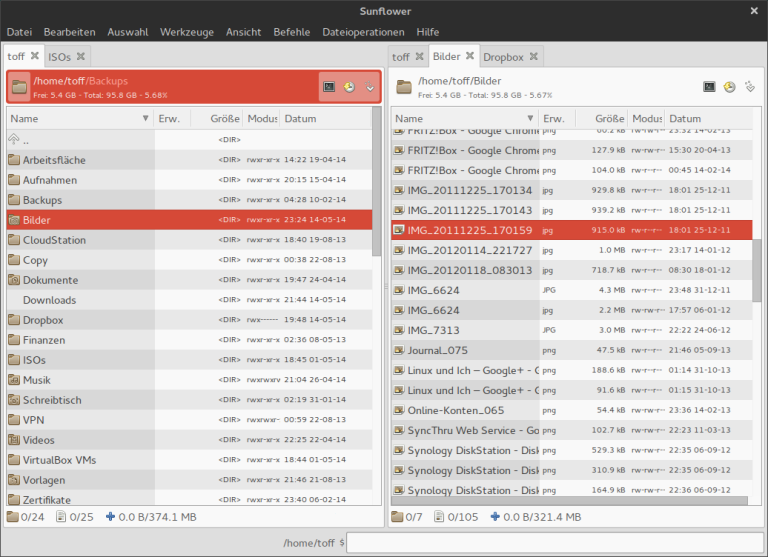Click right status bar file count icon

(x=439, y=516)
